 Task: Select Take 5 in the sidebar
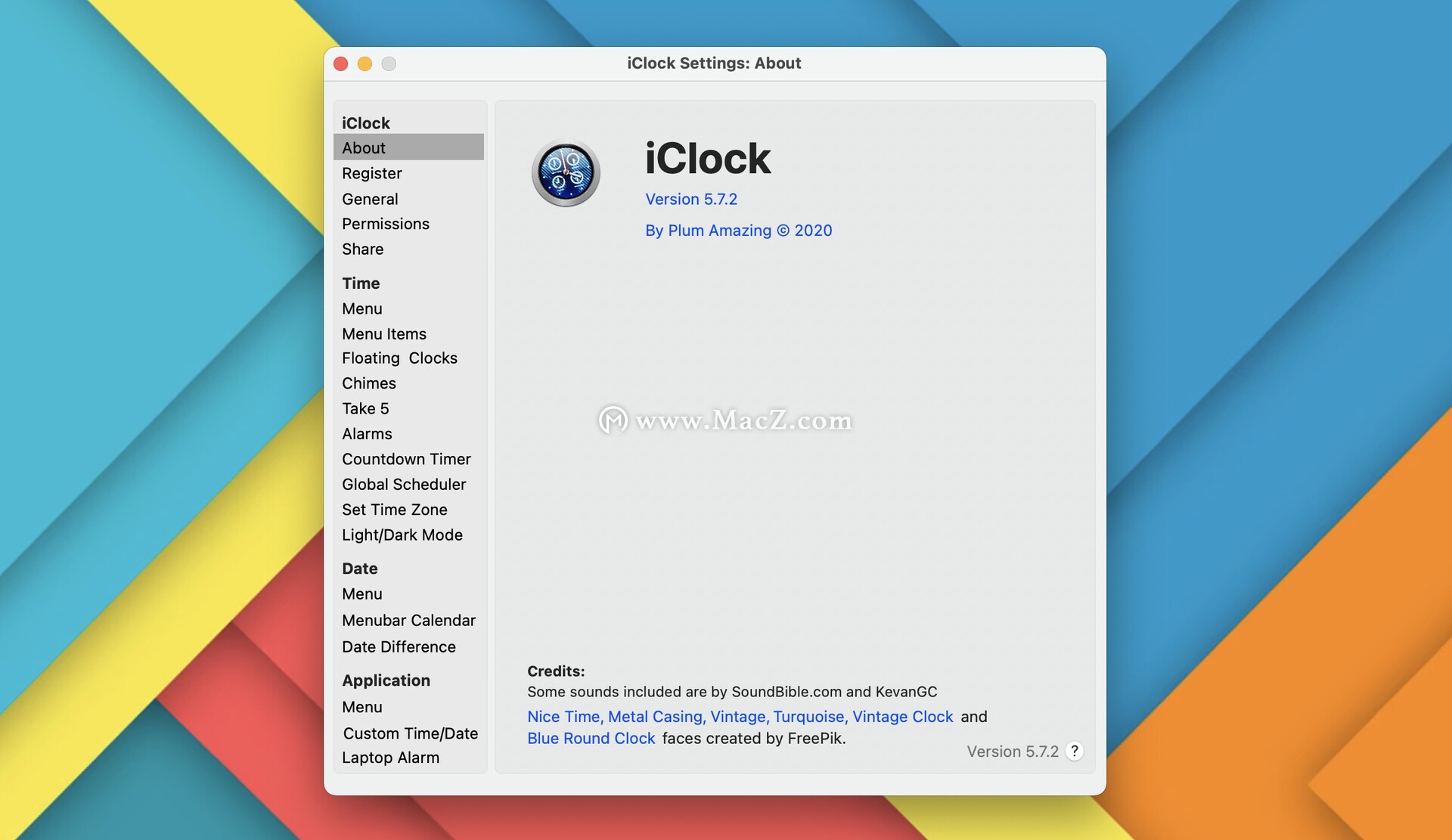pos(365,408)
